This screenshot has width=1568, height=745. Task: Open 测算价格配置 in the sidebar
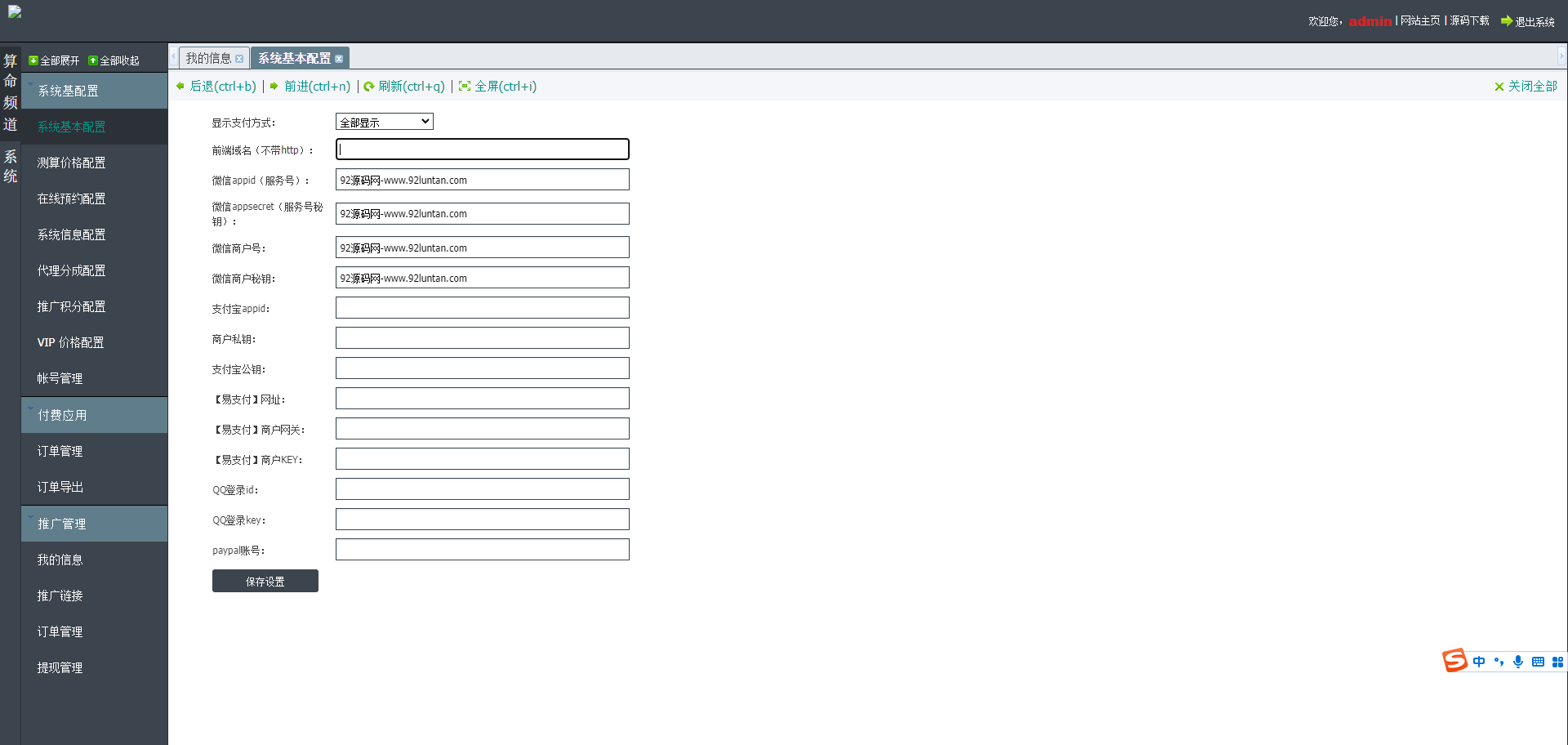point(95,163)
